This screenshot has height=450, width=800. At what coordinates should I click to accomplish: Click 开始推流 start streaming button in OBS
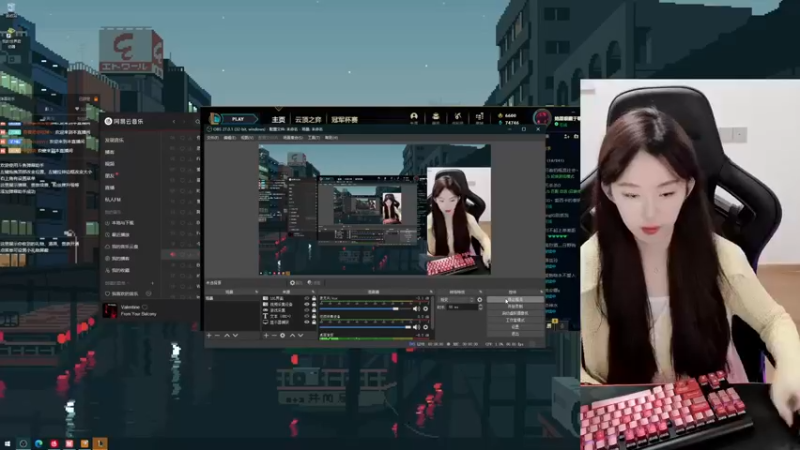tap(515, 299)
